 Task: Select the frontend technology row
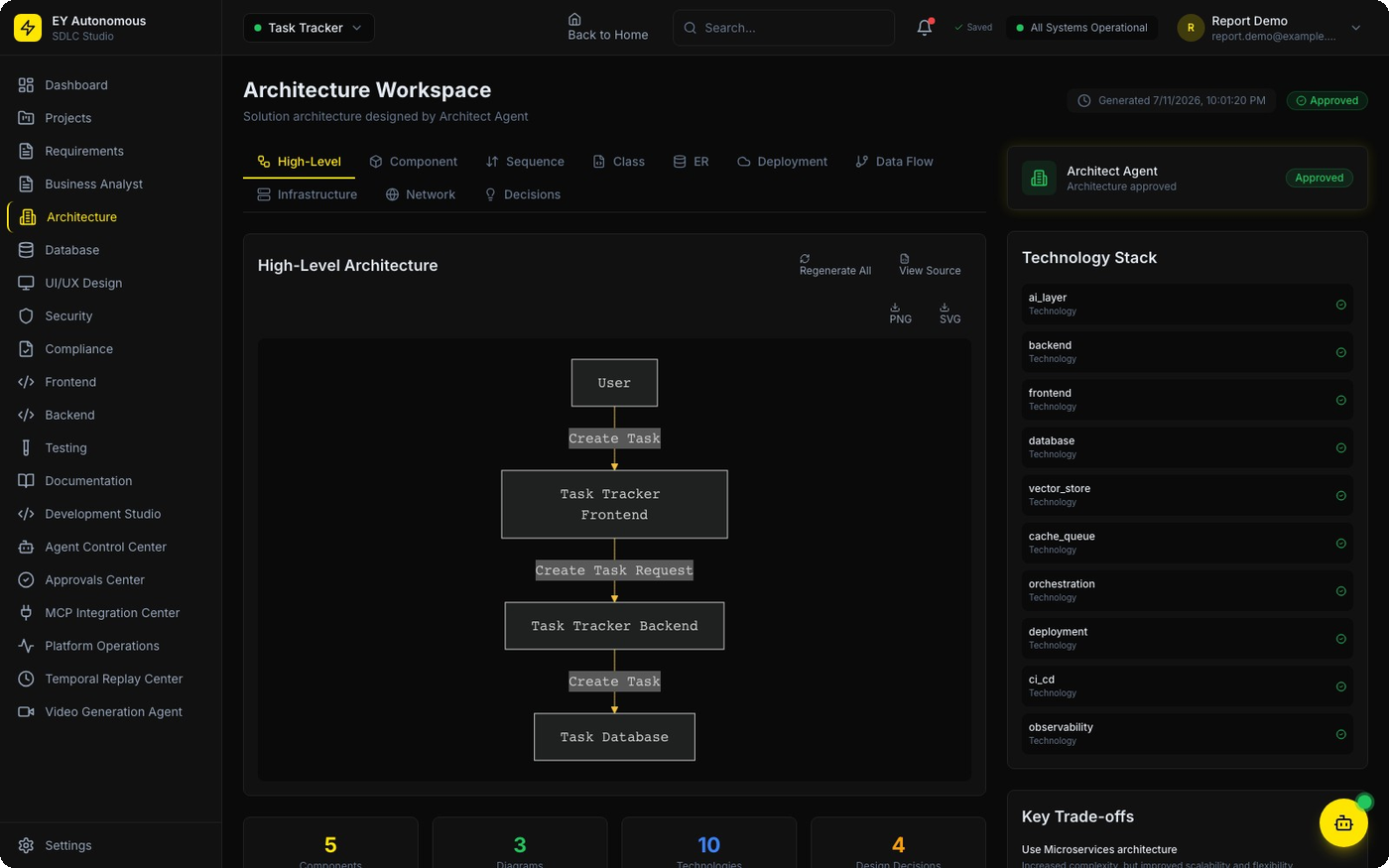tap(1188, 400)
